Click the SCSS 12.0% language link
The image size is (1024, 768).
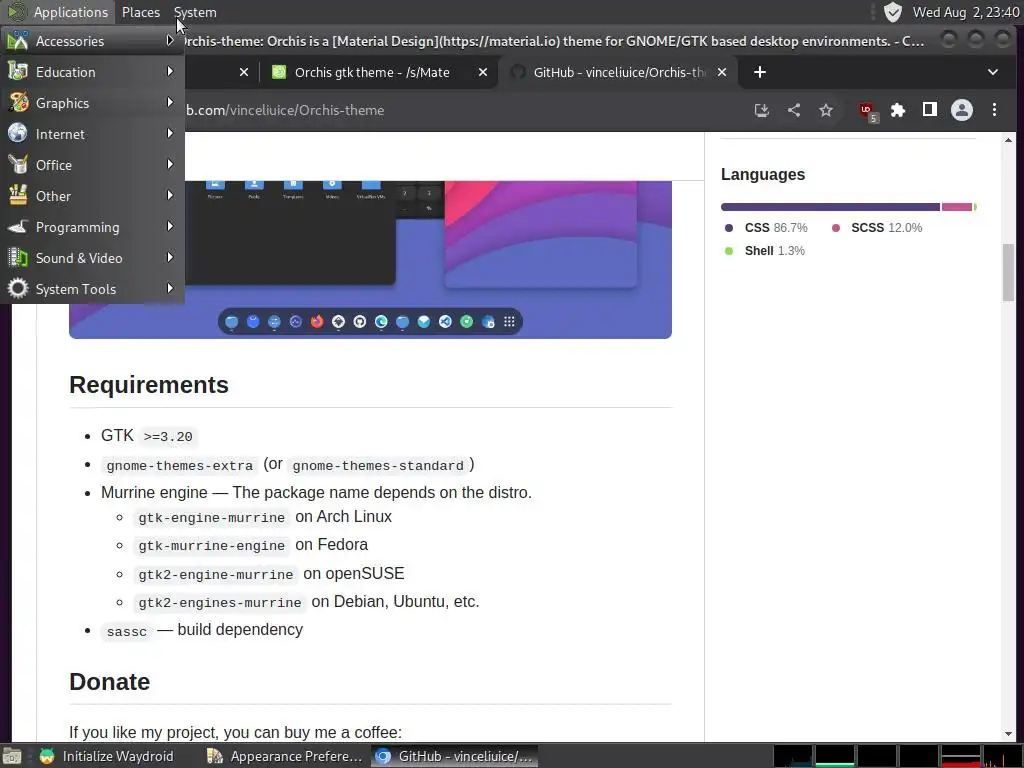coord(876,228)
